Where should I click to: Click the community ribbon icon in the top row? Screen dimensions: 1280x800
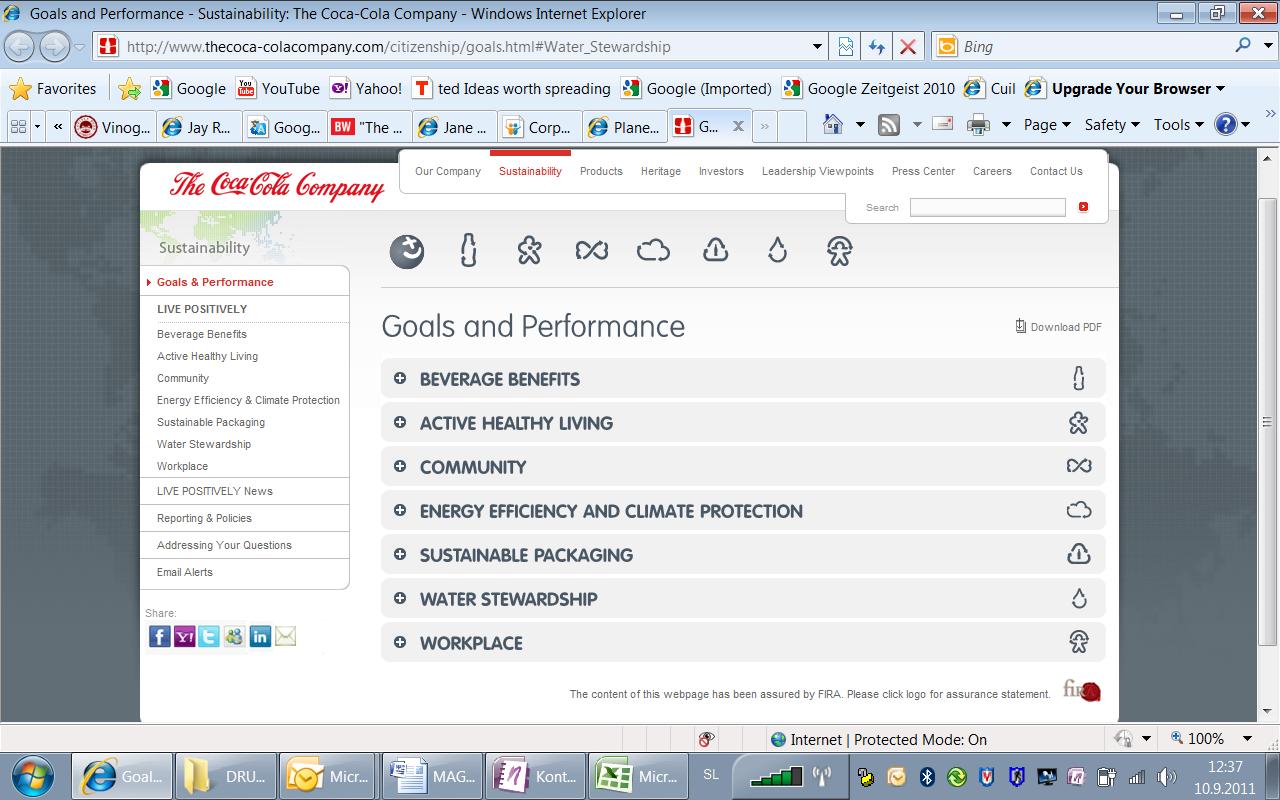point(592,250)
